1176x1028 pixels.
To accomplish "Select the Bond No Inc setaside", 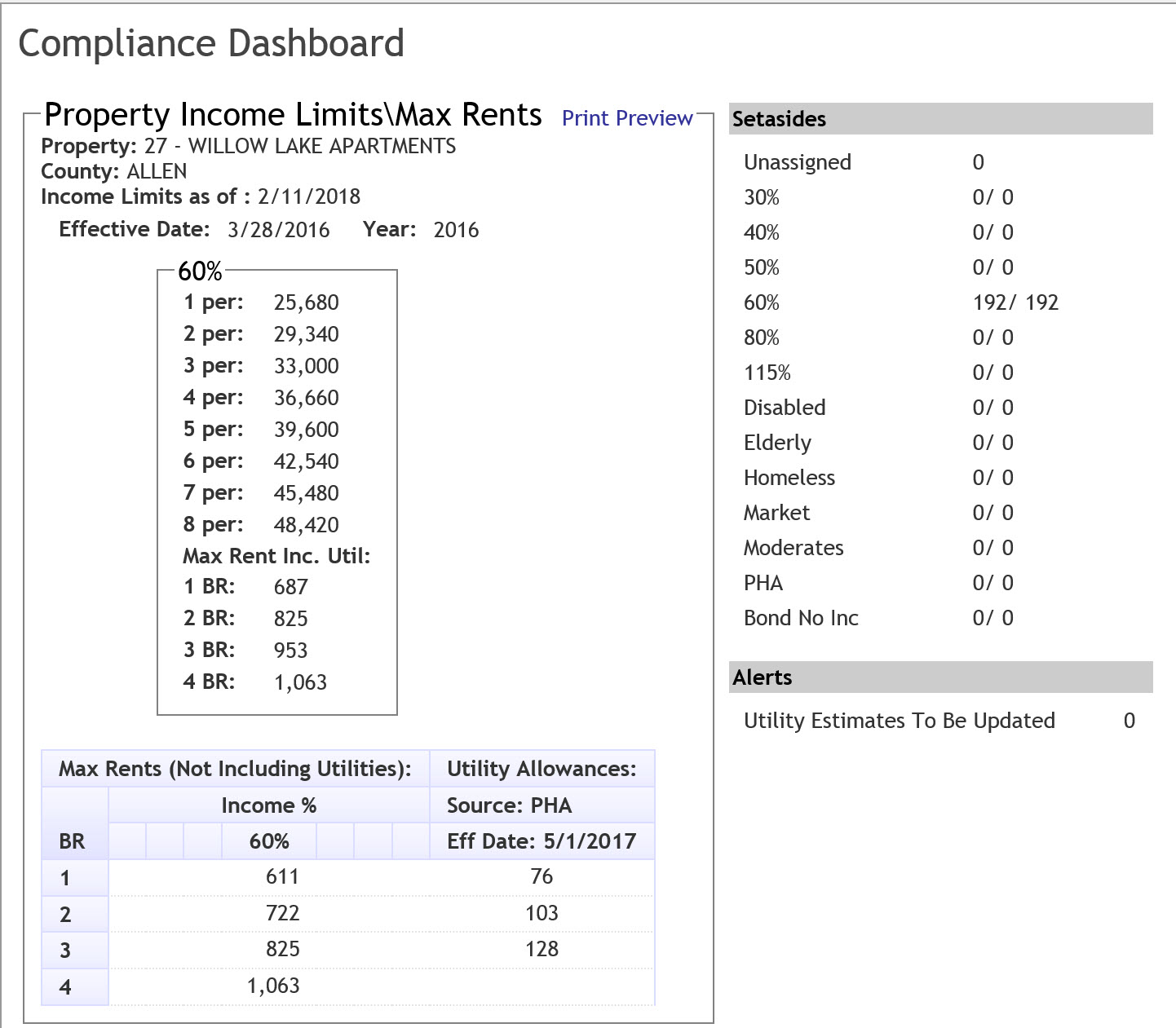I will pyautogui.click(x=800, y=618).
